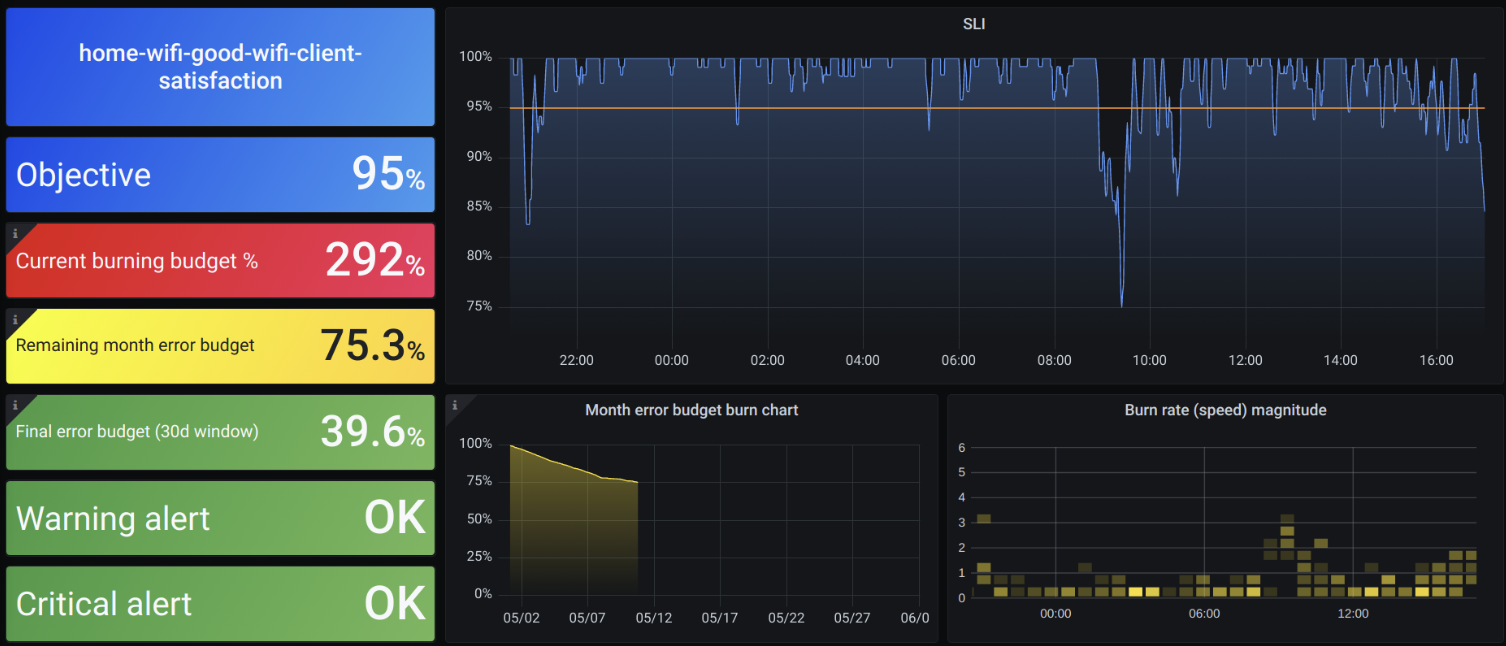The width and height of the screenshot is (1506, 646).
Task: Click the Critical alert OK panel
Action: 220,604
